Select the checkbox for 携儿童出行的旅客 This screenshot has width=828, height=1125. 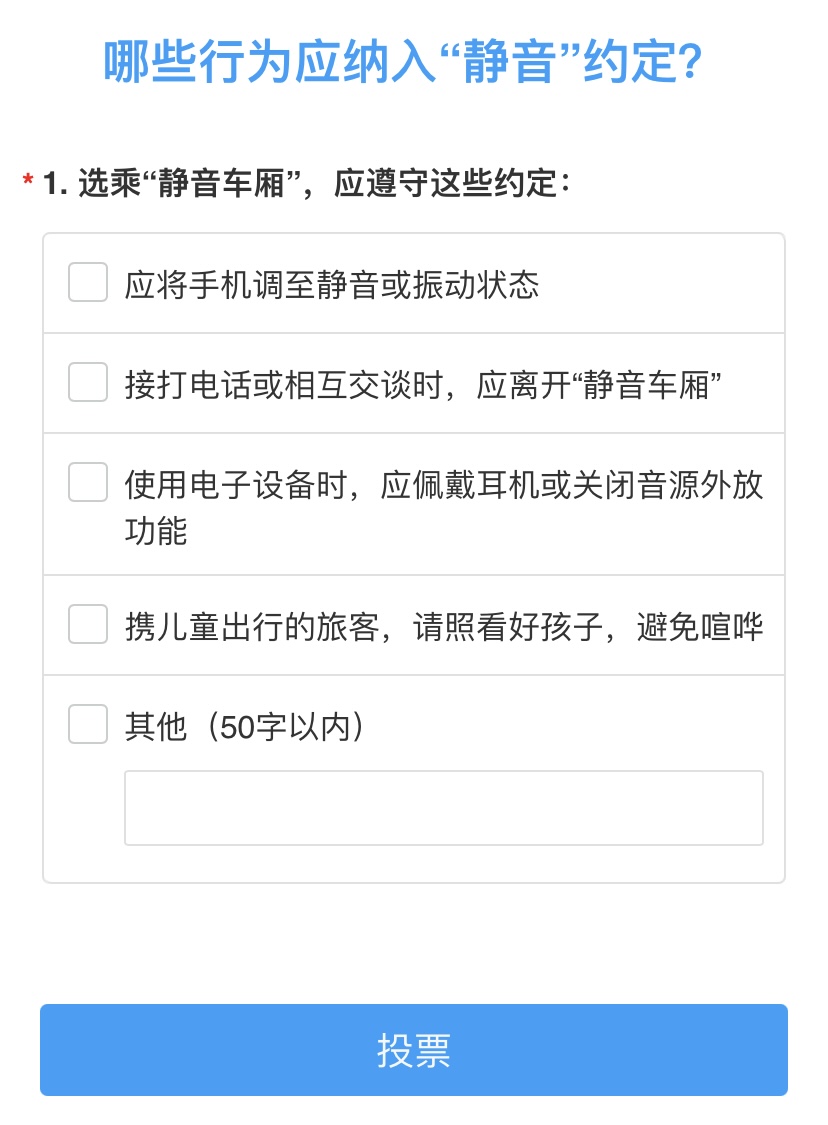88,625
